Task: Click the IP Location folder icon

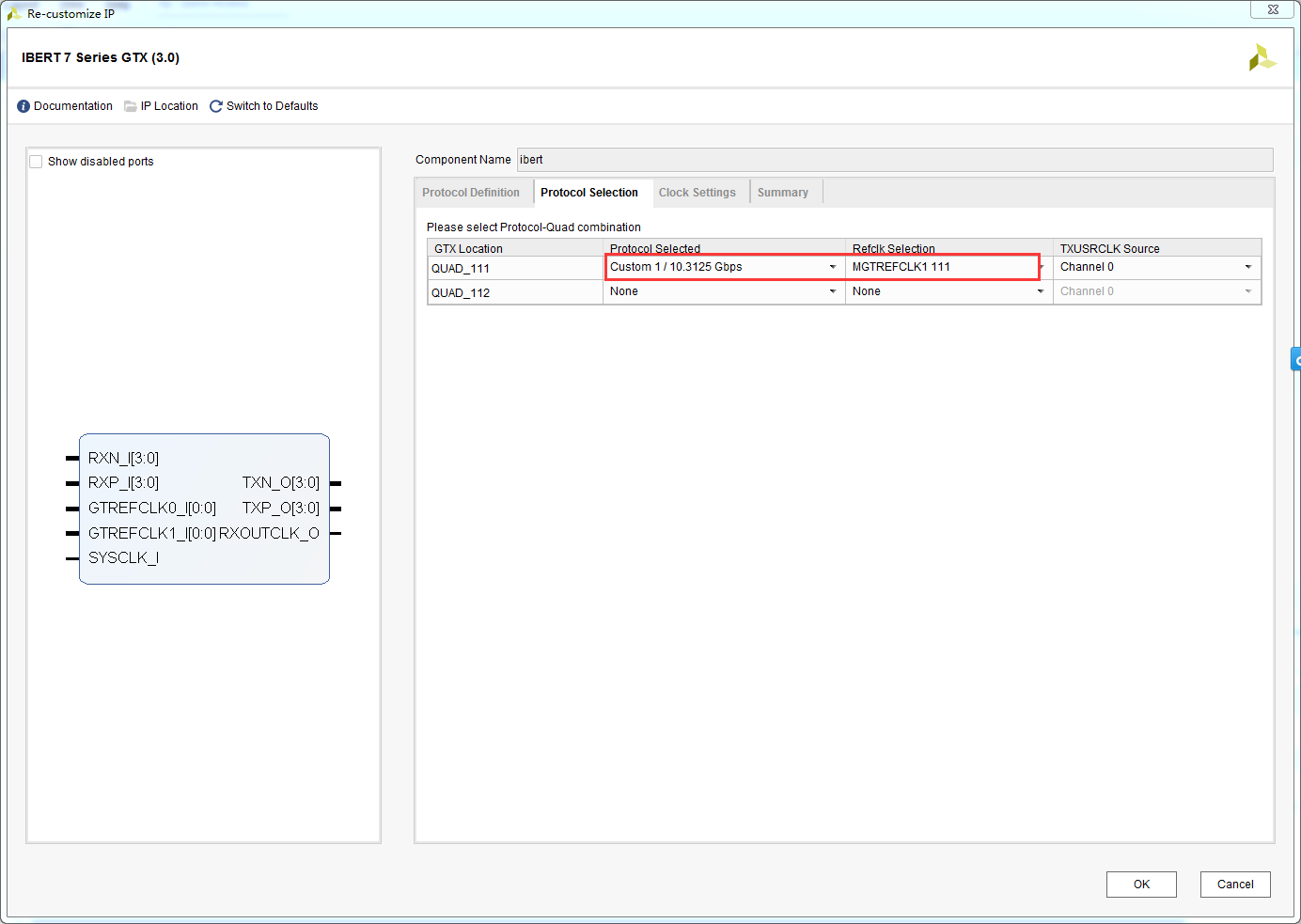Action: pos(131,106)
